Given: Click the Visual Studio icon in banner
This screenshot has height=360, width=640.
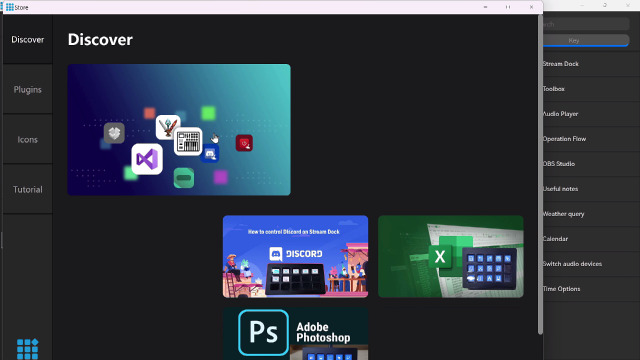Looking at the screenshot, I should tap(147, 159).
